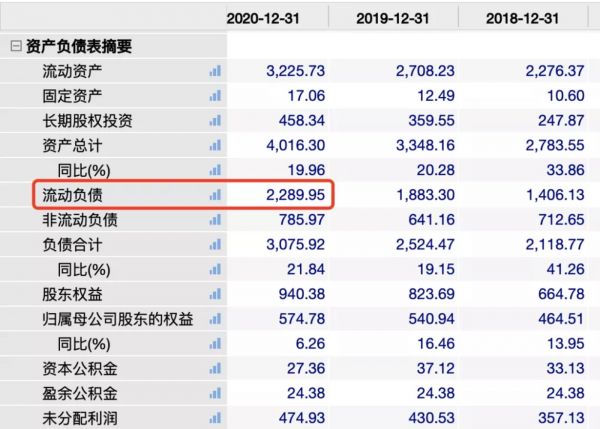600x429 pixels.
Task: View chart icon for 股东权益
Action: [214, 294]
